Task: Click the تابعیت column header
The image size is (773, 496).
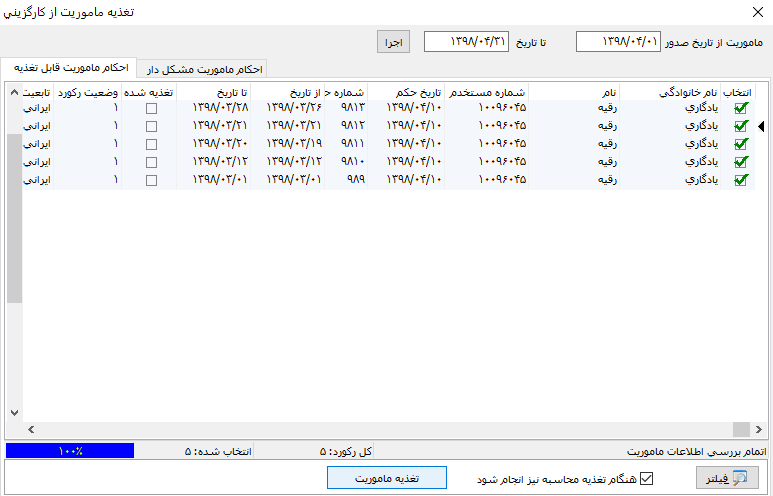Action: pyautogui.click(x=38, y=92)
